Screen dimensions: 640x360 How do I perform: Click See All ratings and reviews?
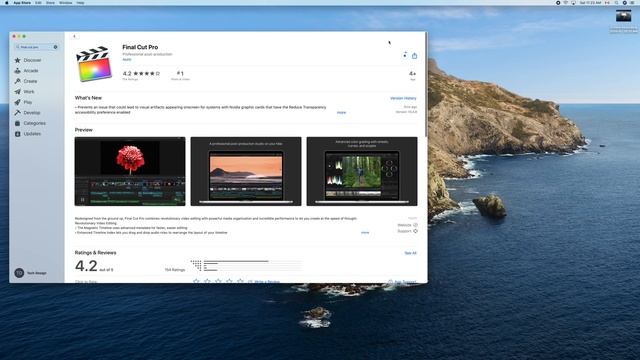(410, 253)
